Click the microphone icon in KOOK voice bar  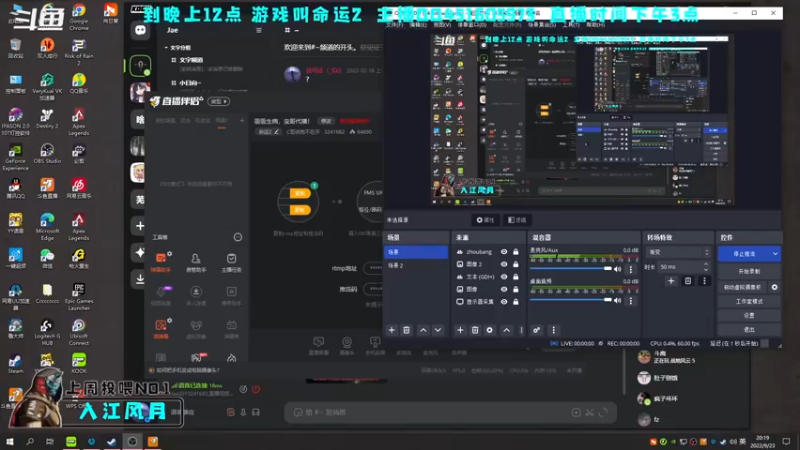coord(243,412)
